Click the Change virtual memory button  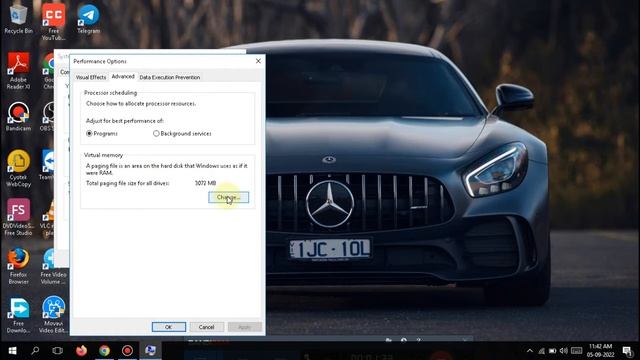pos(229,197)
